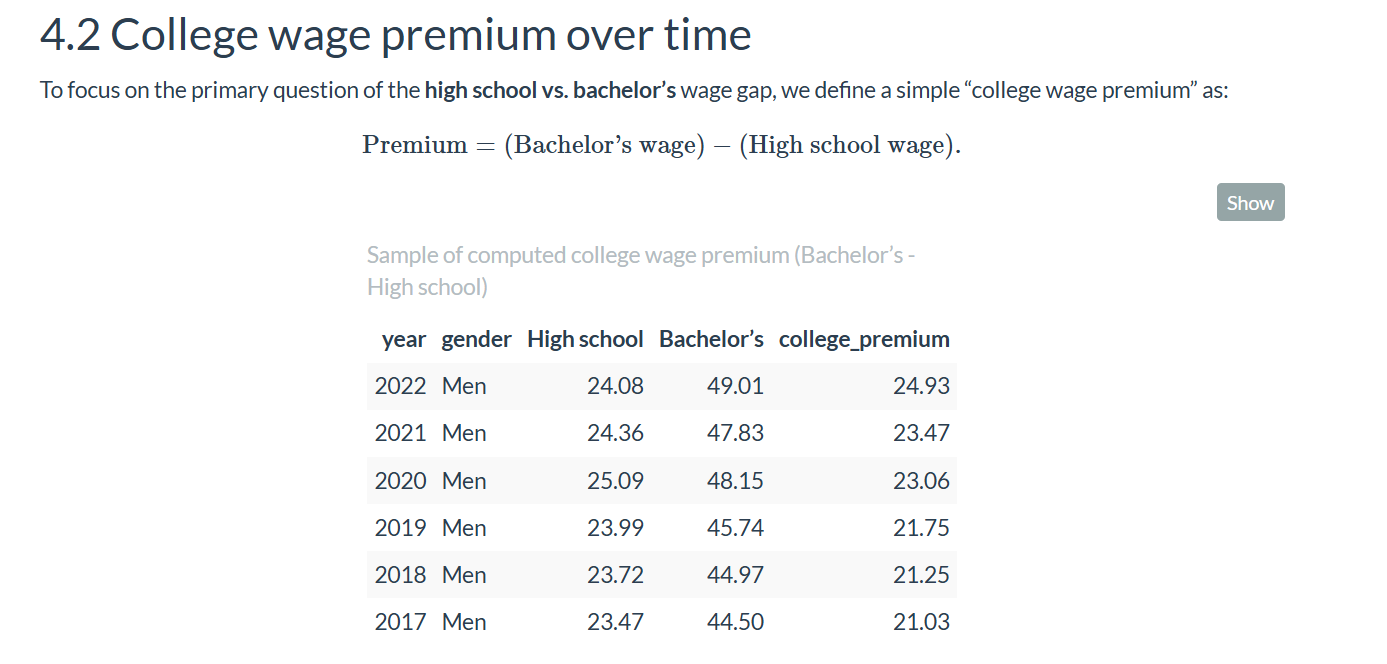Click the 2017 year cell
The image size is (1387, 664).
point(400,622)
